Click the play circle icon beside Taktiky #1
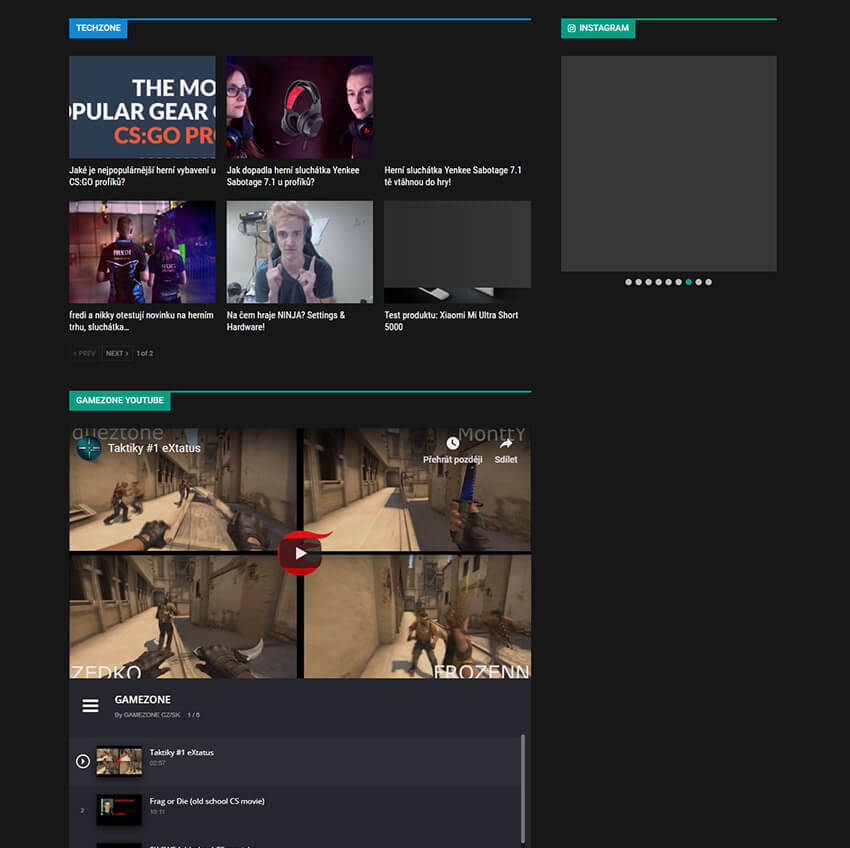The width and height of the screenshot is (850, 848). (82, 761)
